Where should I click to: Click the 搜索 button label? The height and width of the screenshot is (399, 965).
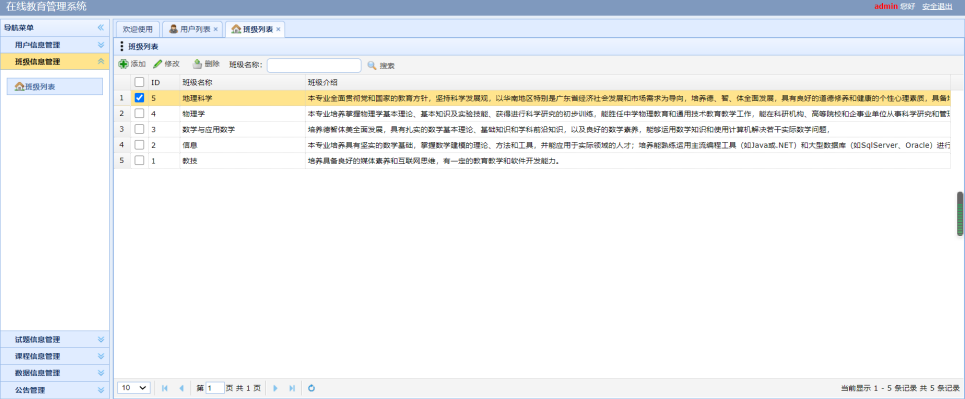pyautogui.click(x=386, y=66)
